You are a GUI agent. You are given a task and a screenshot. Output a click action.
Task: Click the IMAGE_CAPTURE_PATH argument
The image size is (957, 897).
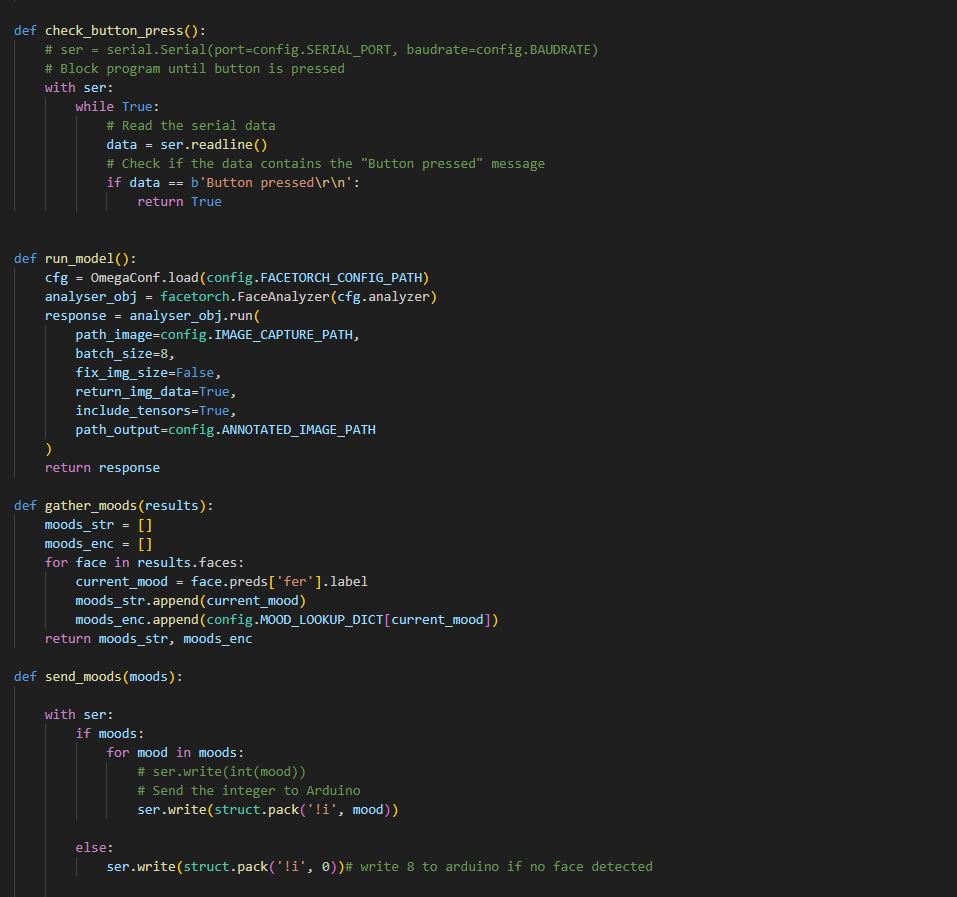tap(283, 334)
